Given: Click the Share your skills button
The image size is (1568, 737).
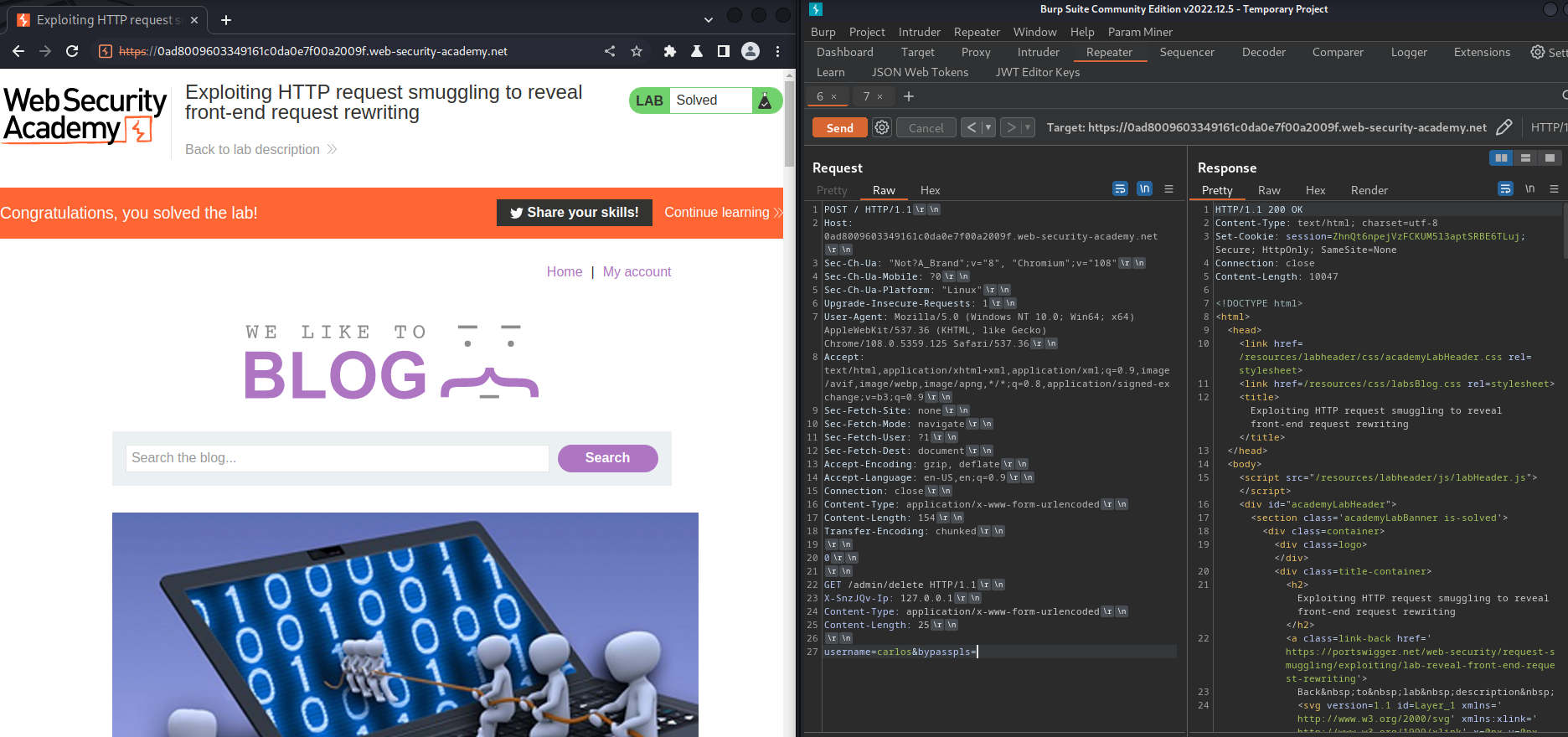Looking at the screenshot, I should (575, 213).
